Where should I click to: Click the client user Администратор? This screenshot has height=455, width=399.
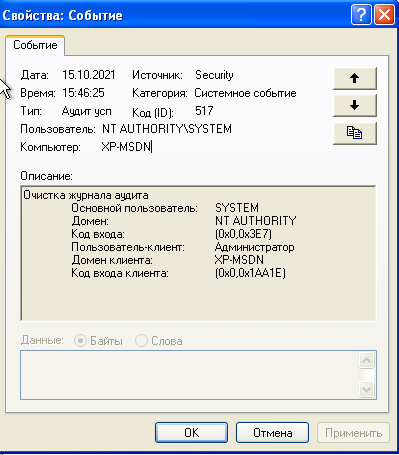[255, 247]
